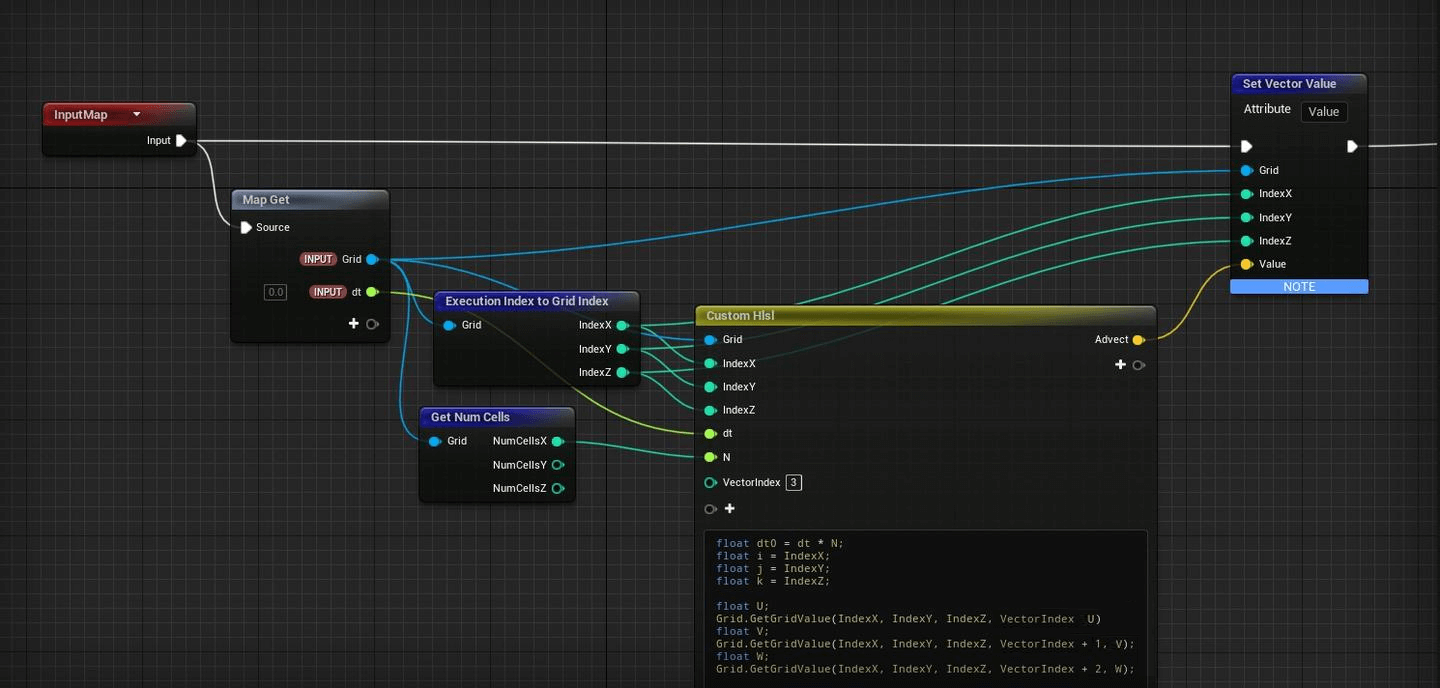Select the Execution Index to Grid Index header
This screenshot has width=1440, height=688.
click(x=536, y=301)
